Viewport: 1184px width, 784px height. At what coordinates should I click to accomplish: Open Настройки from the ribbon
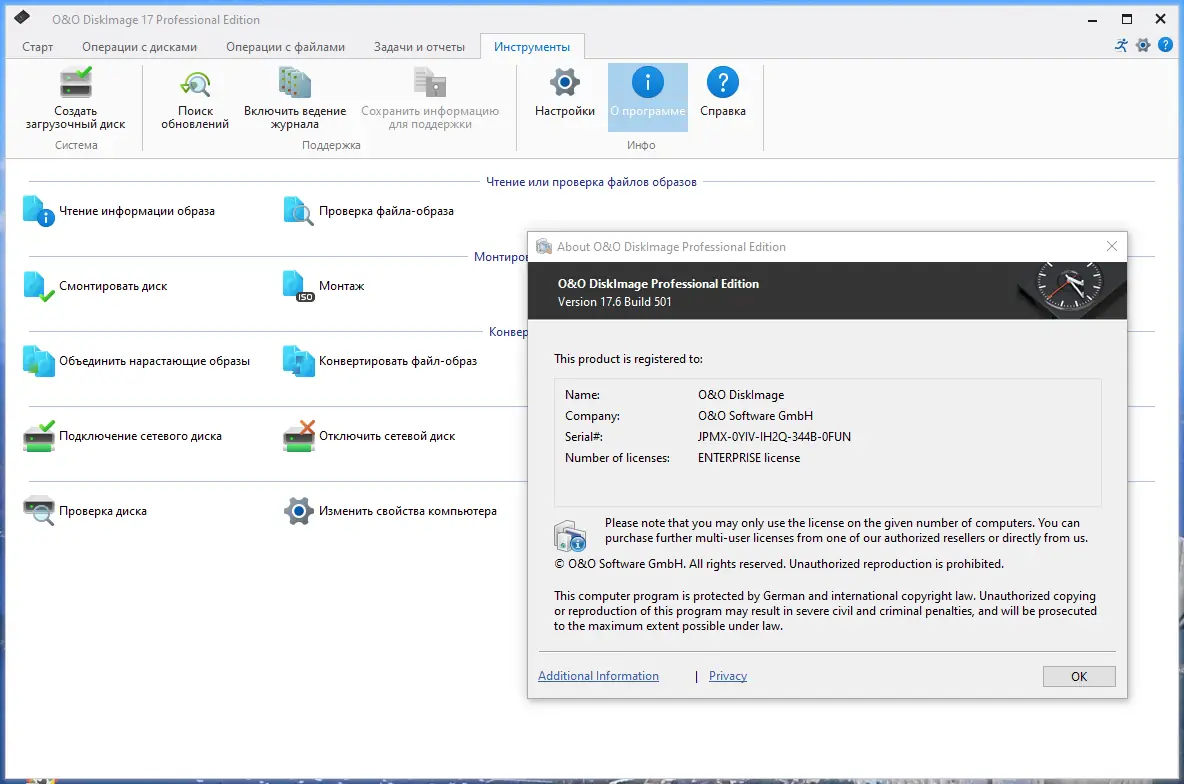(563, 96)
